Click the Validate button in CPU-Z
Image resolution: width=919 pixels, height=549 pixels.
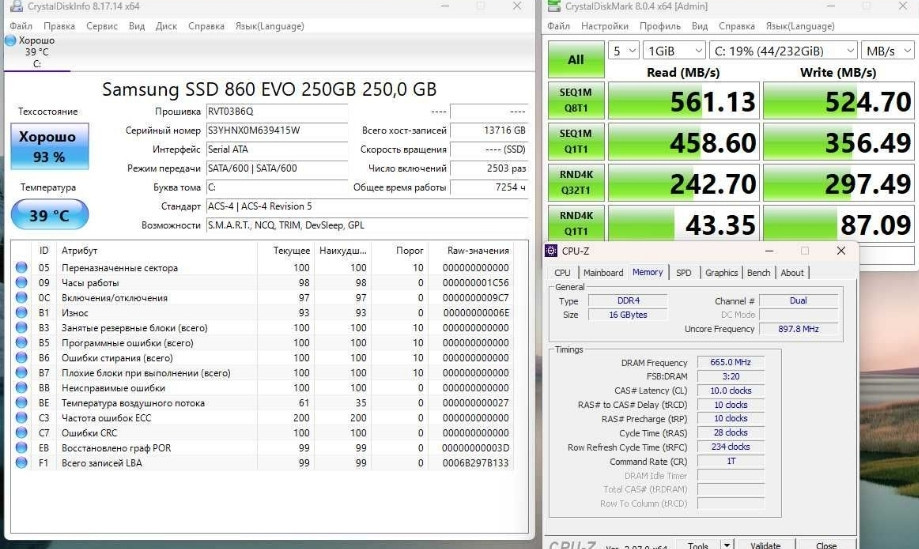(x=765, y=544)
